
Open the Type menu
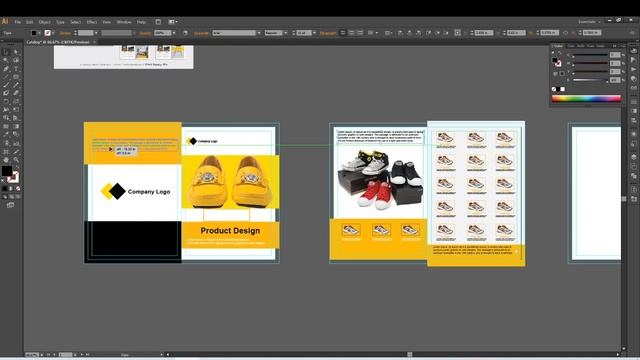[x=60, y=22]
